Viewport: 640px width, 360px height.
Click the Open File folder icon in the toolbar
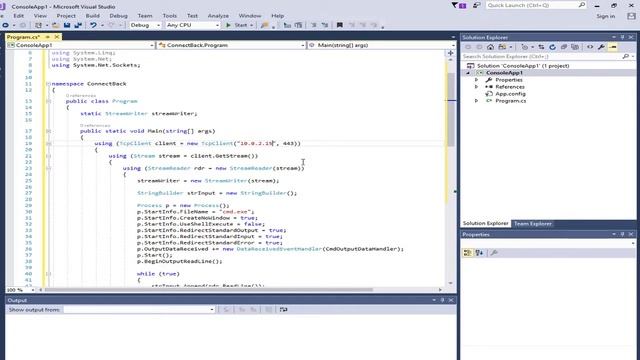(56, 25)
